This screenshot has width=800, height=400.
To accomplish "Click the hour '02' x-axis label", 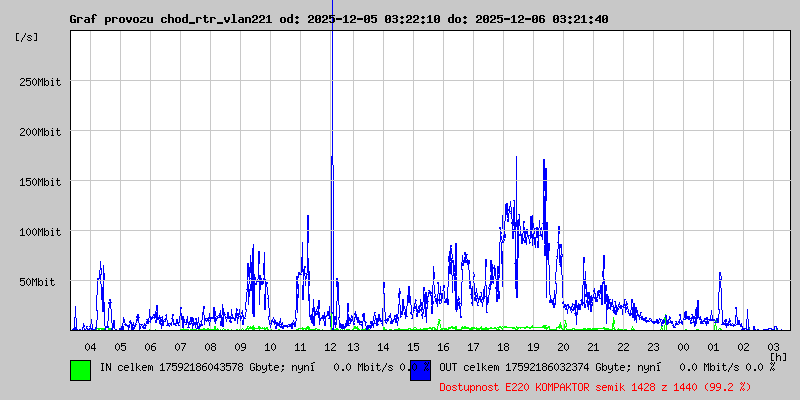I will pyautogui.click(x=743, y=347).
